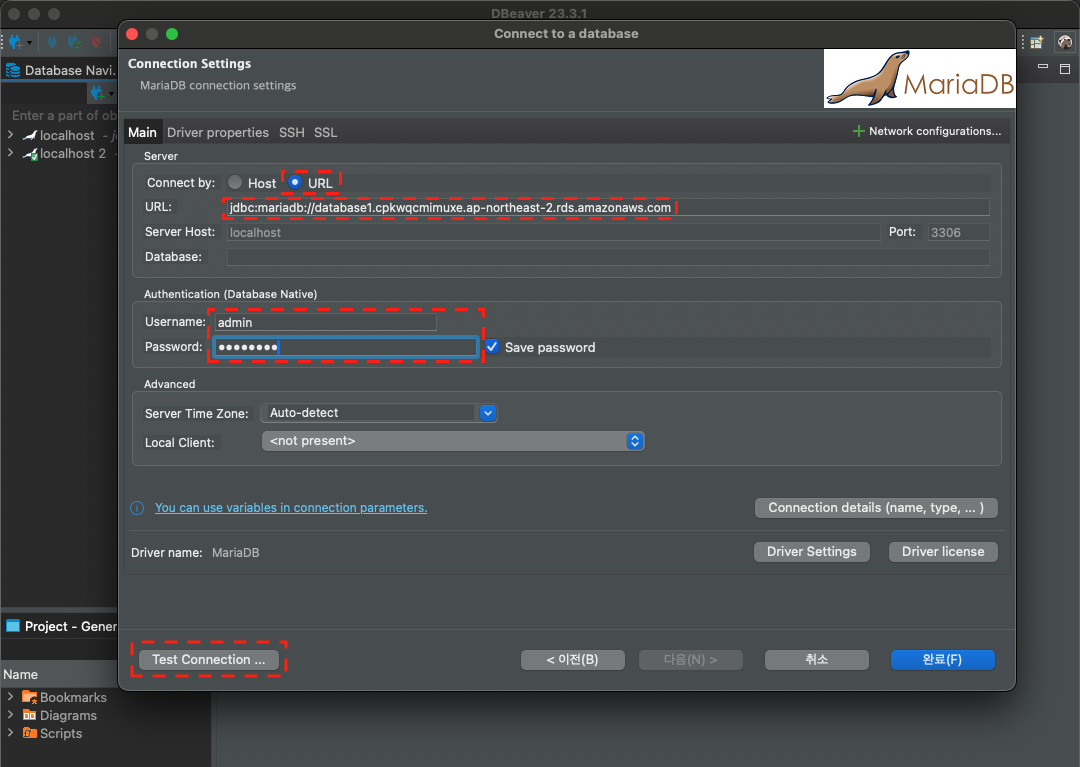Click the Database Navigator stacked-database icon

point(13,70)
